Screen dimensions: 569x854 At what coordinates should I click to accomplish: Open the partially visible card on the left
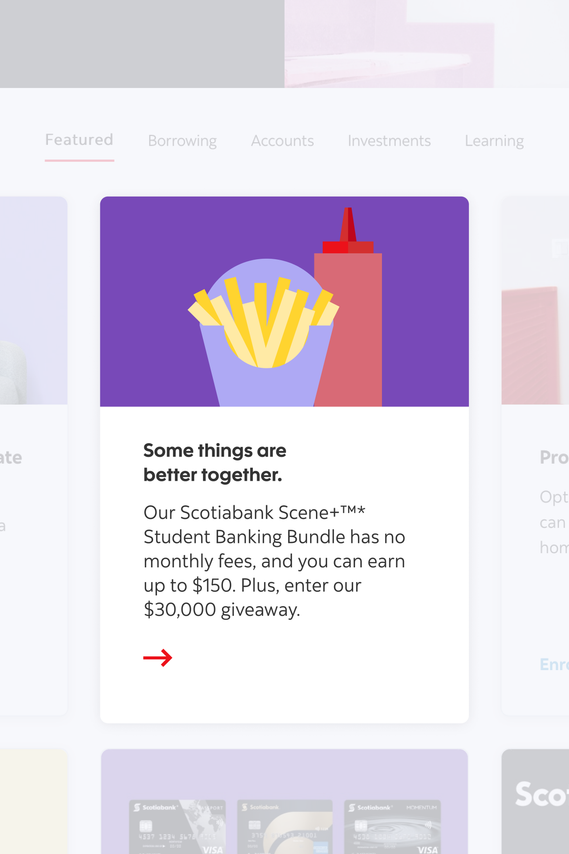tap(34, 455)
